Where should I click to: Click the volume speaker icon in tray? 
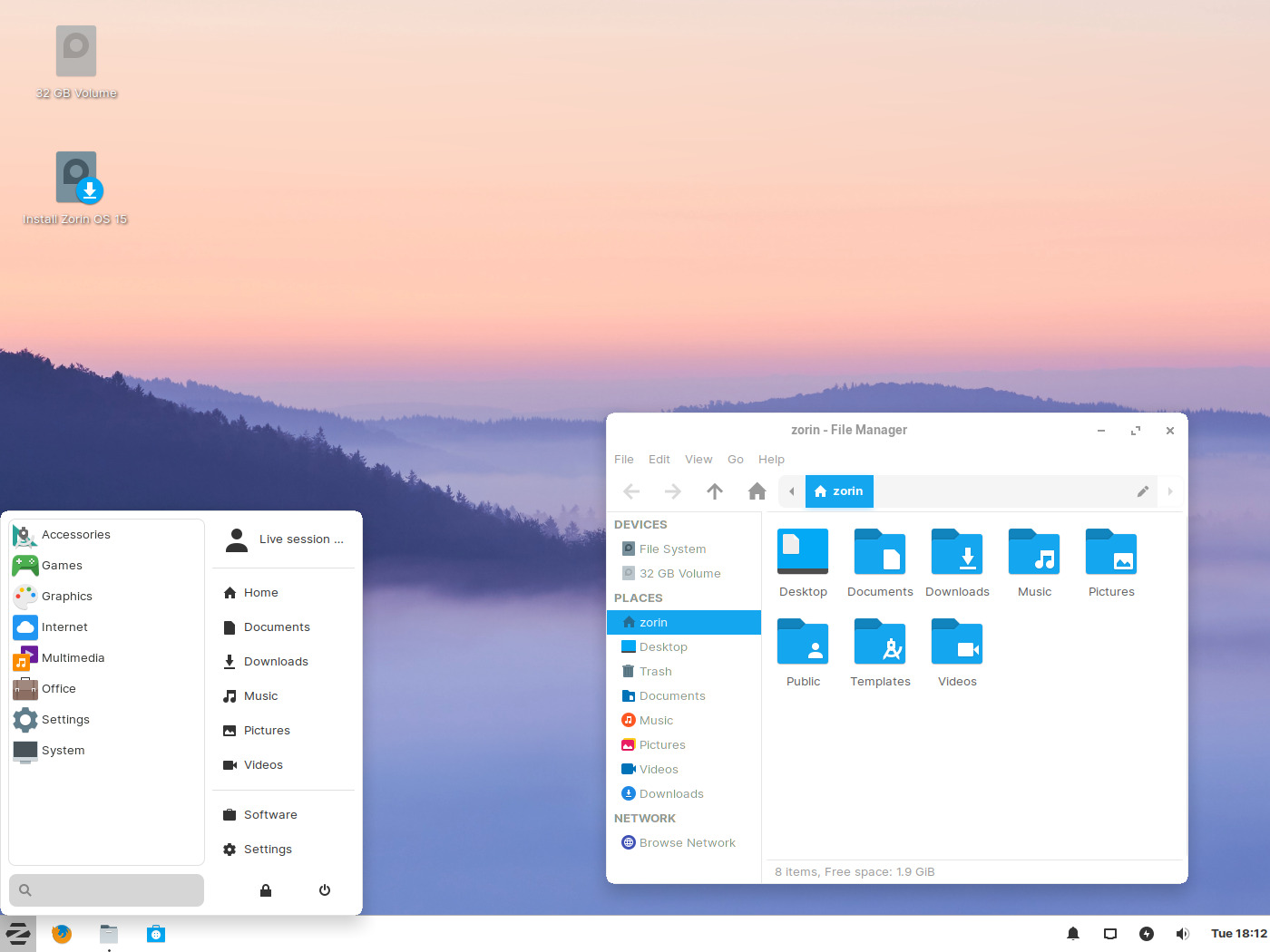1182,934
